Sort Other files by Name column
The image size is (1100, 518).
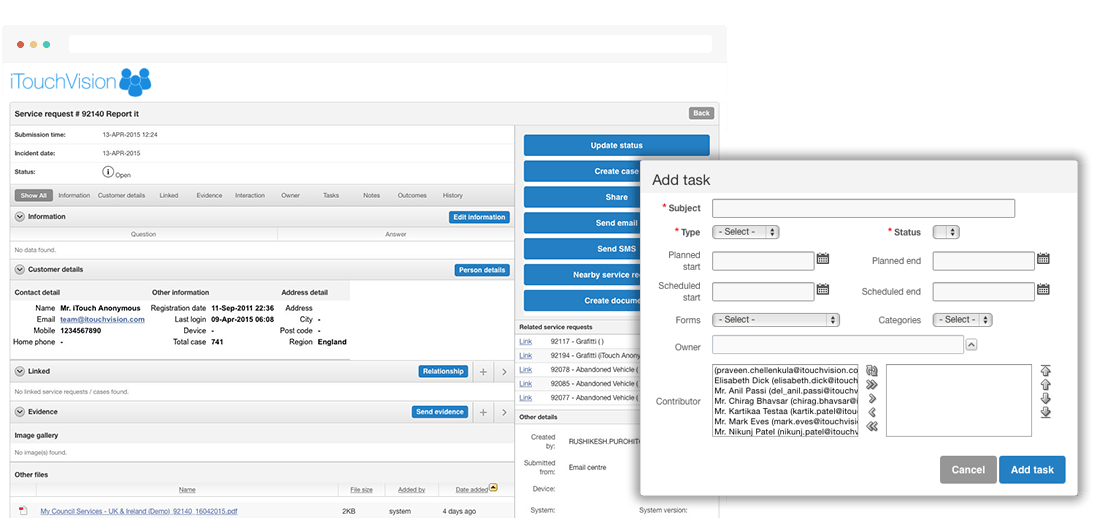(x=187, y=490)
